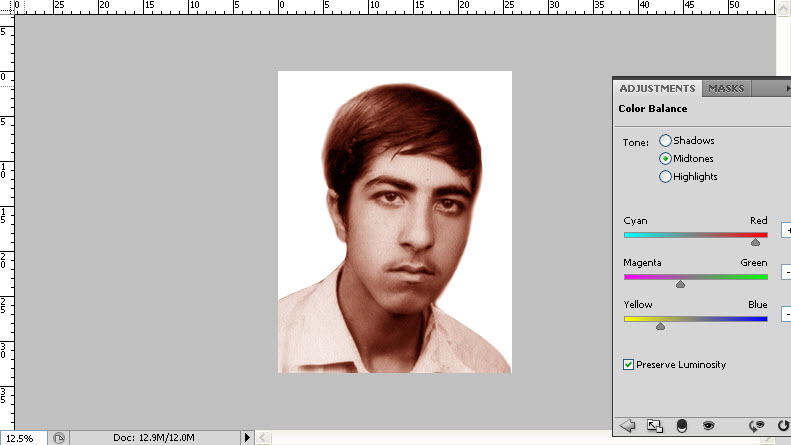This screenshot has height=445, width=791.
Task: Open the Adjustments tab
Action: click(657, 88)
